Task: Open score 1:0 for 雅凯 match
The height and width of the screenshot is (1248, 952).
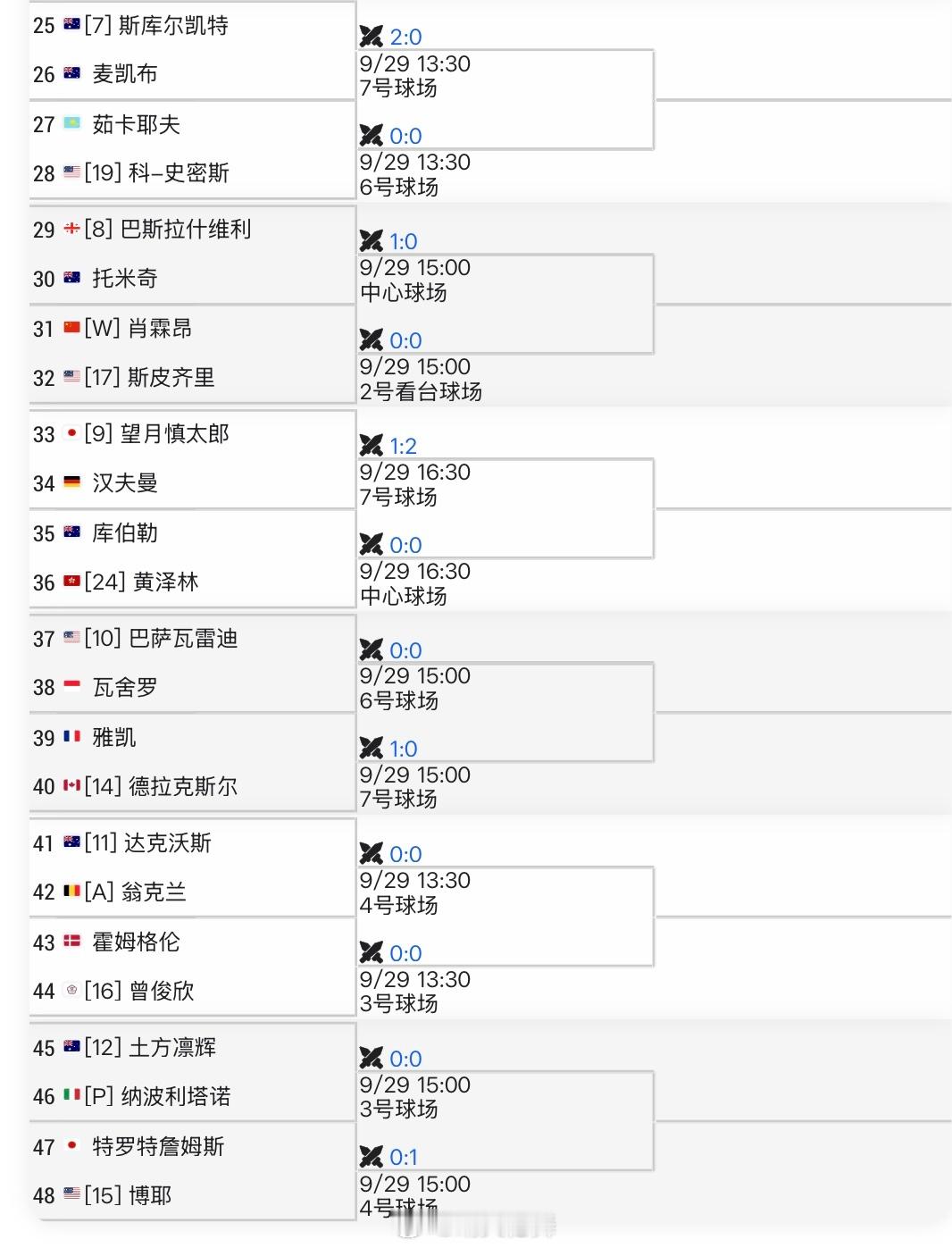Action: point(404,749)
